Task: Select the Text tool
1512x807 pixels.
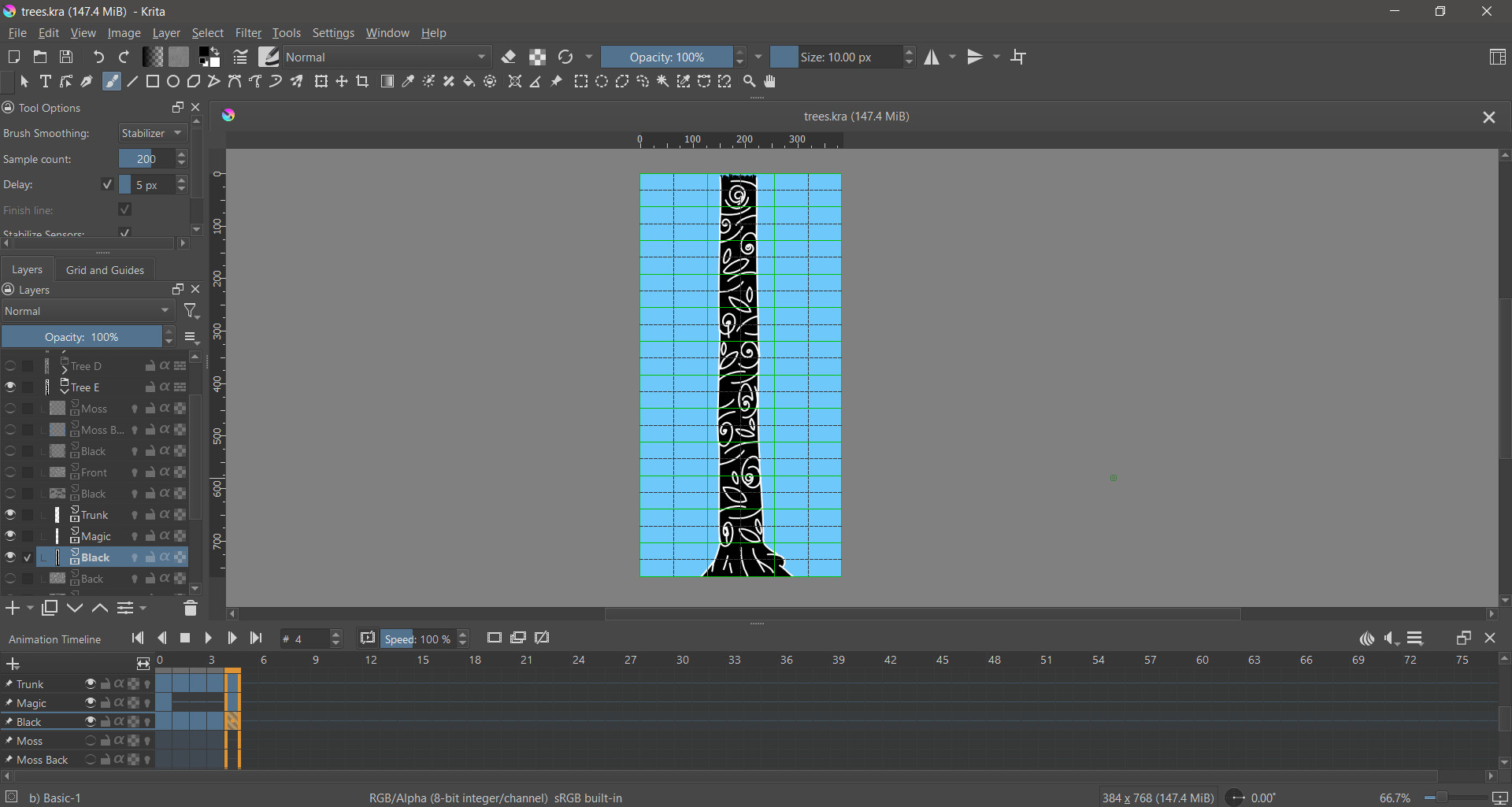Action: pyautogui.click(x=46, y=82)
